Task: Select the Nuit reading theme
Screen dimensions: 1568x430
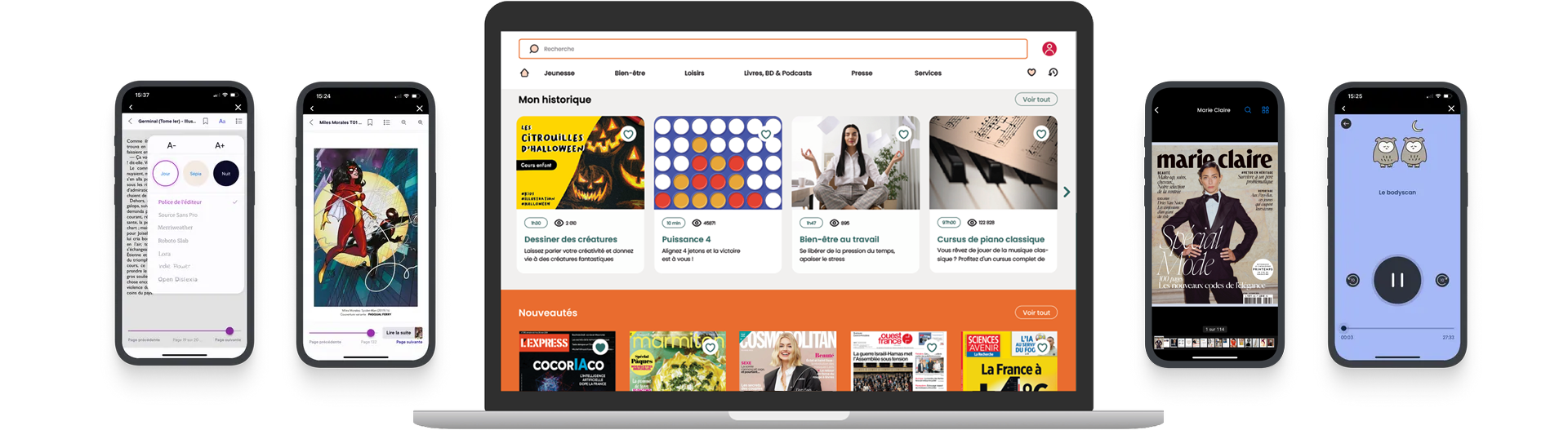Action: (226, 173)
